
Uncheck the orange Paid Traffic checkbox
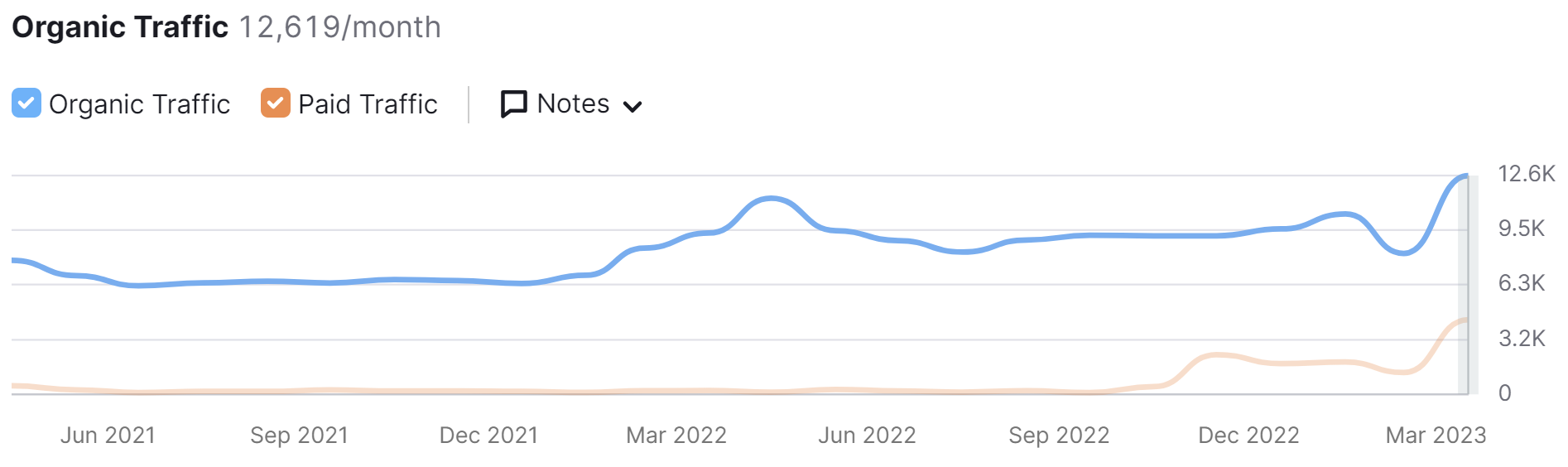coord(276,104)
